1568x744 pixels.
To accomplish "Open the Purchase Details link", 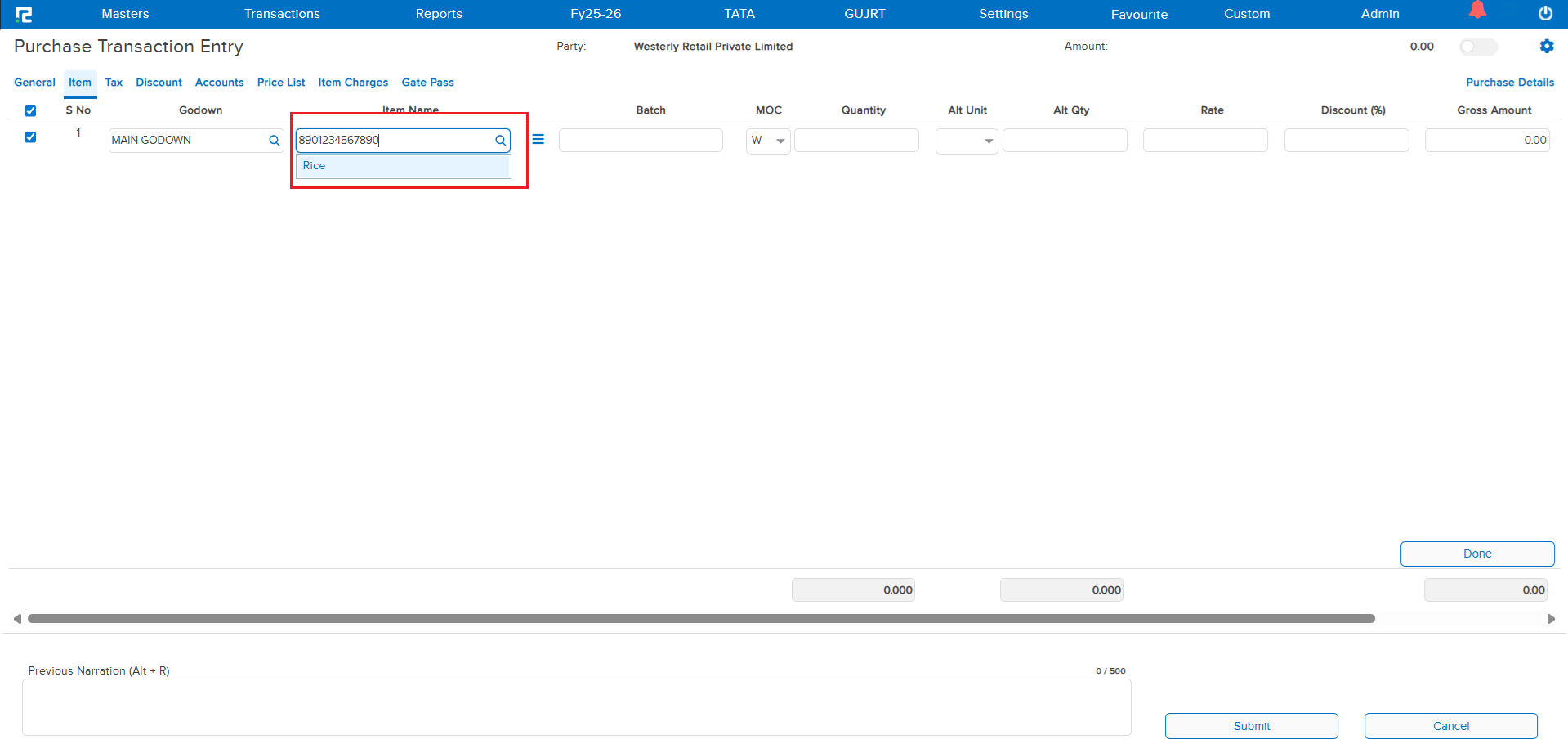I will coord(1509,83).
